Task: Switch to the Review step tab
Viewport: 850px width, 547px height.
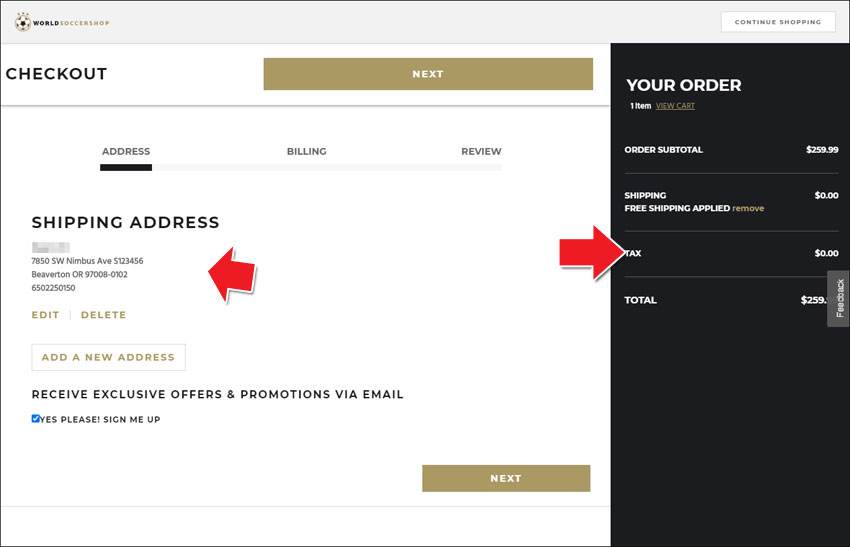Action: pos(481,151)
